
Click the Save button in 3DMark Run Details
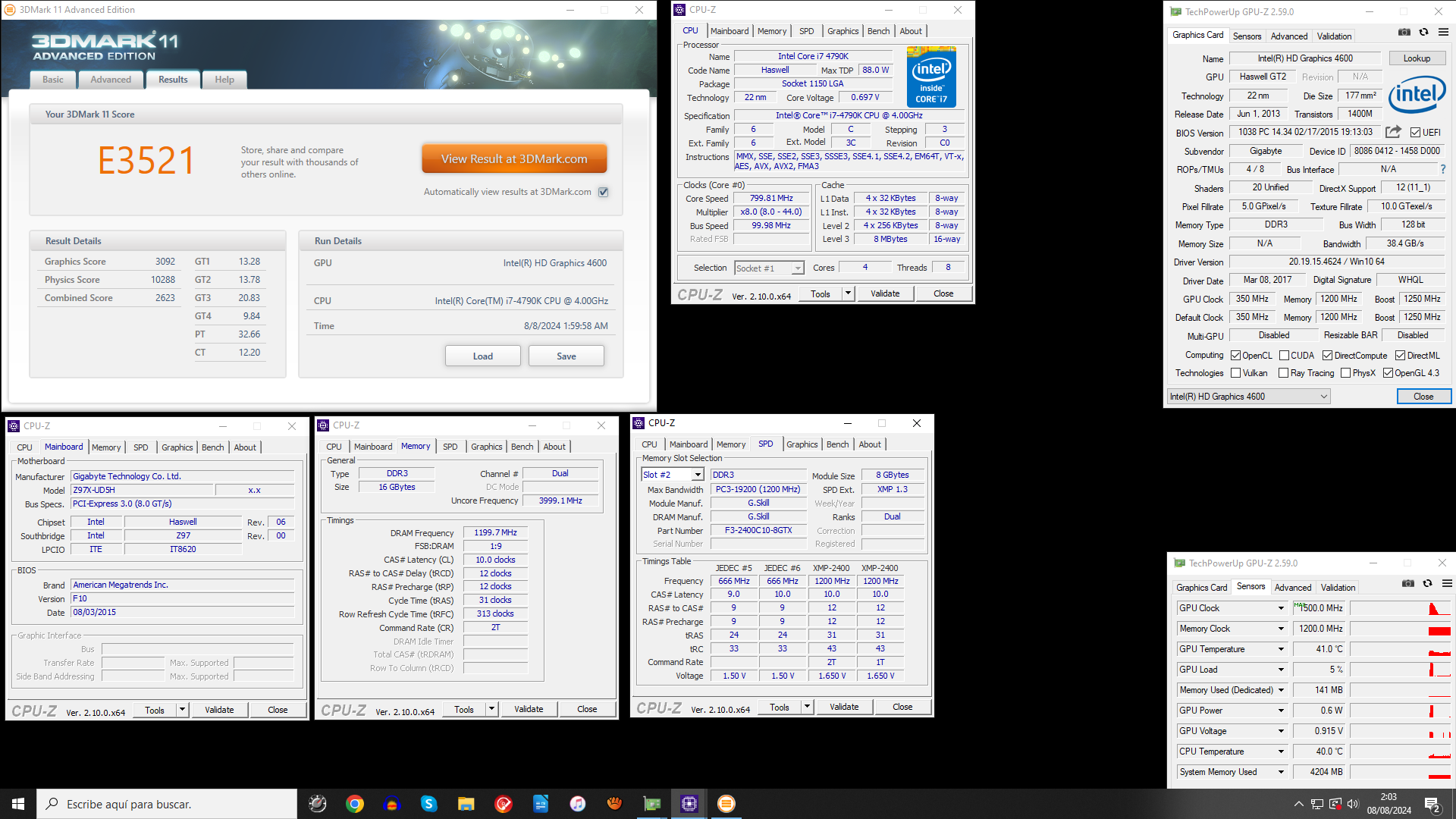(x=566, y=356)
